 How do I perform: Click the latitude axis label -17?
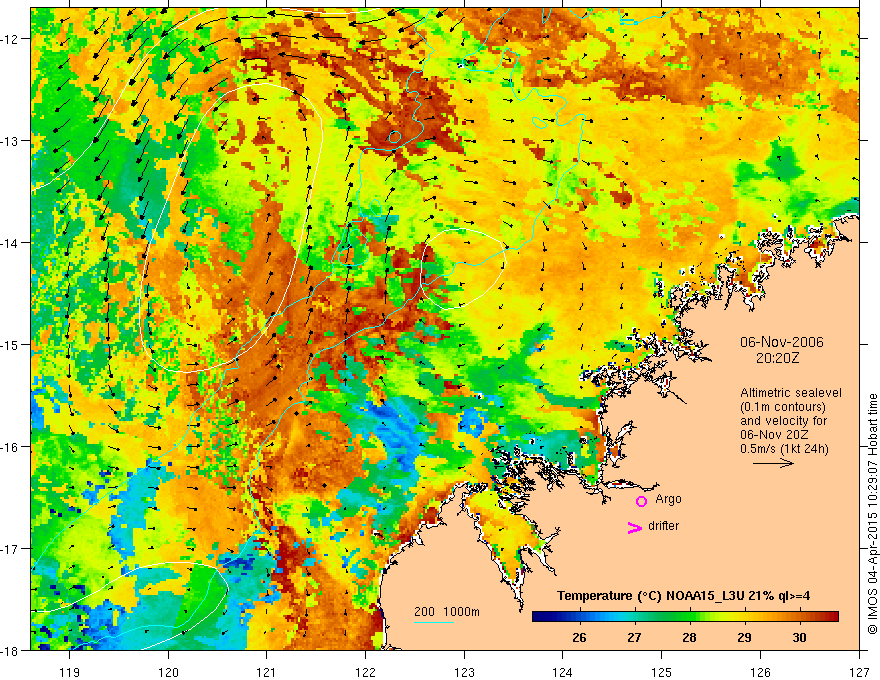pyautogui.click(x=10, y=549)
